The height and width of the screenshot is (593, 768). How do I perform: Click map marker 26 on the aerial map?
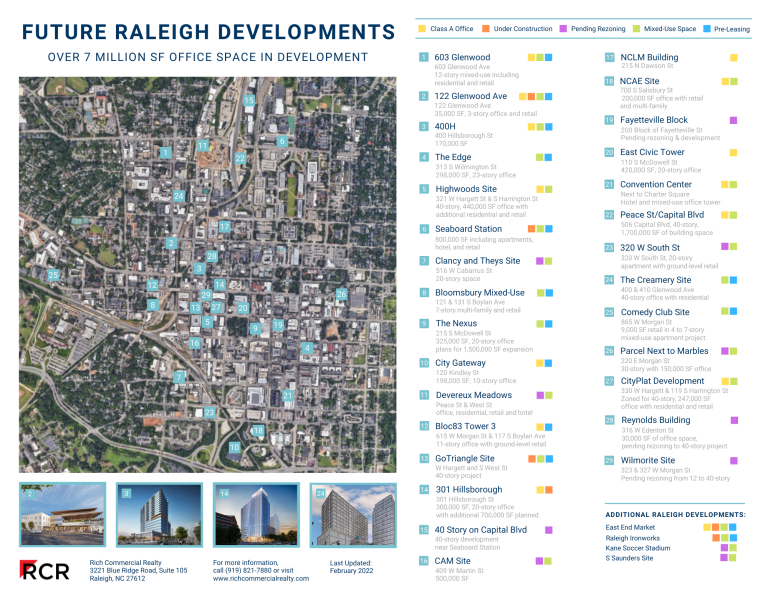pos(342,295)
